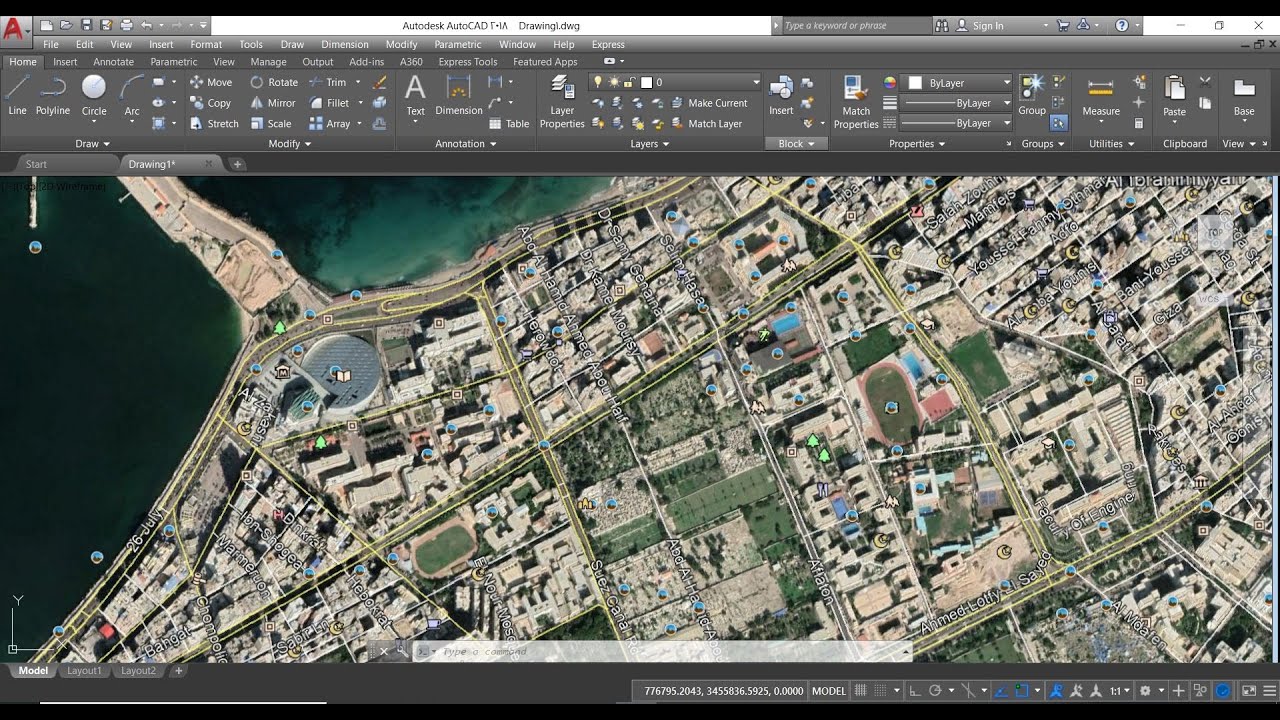
Task: Open the Measure utility
Action: 1101,97
